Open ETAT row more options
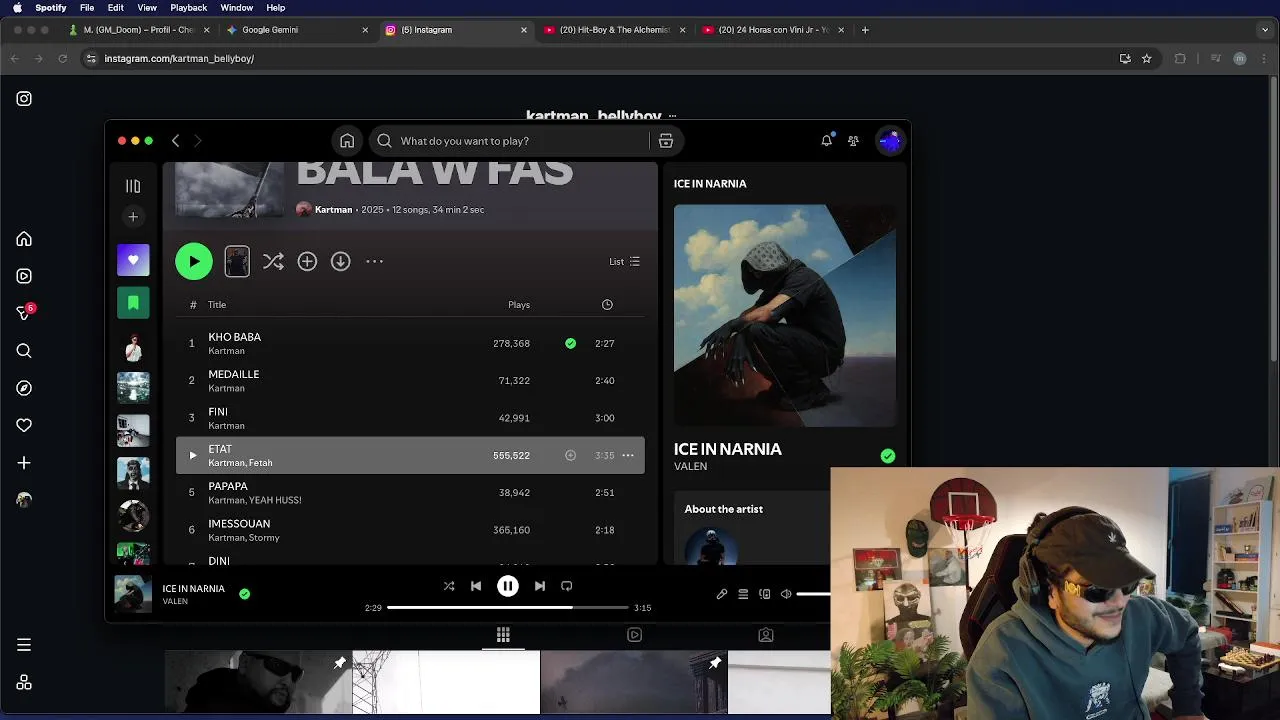Screen dimensions: 1280x720 click(x=628, y=455)
